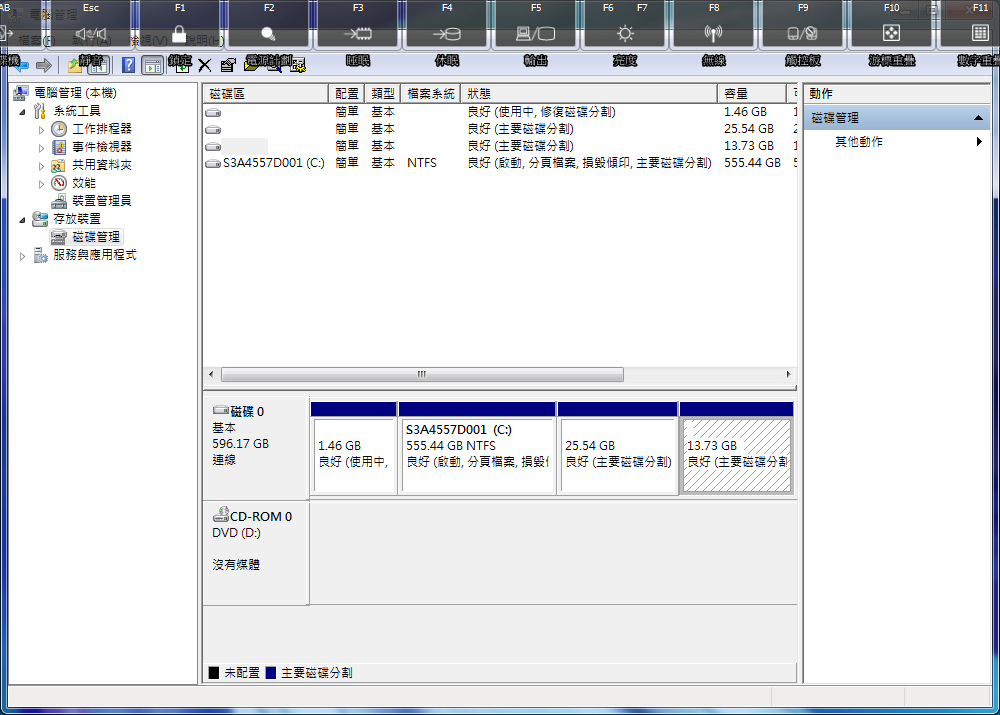Image resolution: width=1000 pixels, height=715 pixels.
Task: Select 效能 tree node
Action: (84, 183)
